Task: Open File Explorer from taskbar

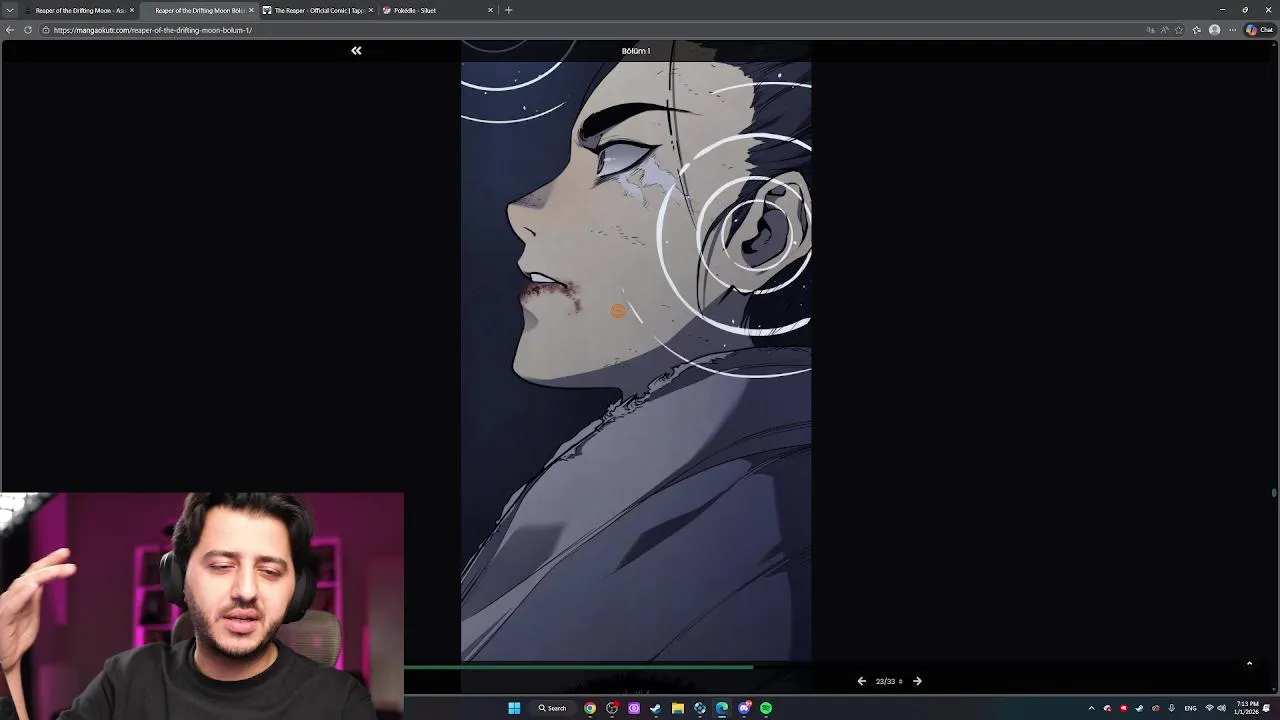Action: [678, 708]
